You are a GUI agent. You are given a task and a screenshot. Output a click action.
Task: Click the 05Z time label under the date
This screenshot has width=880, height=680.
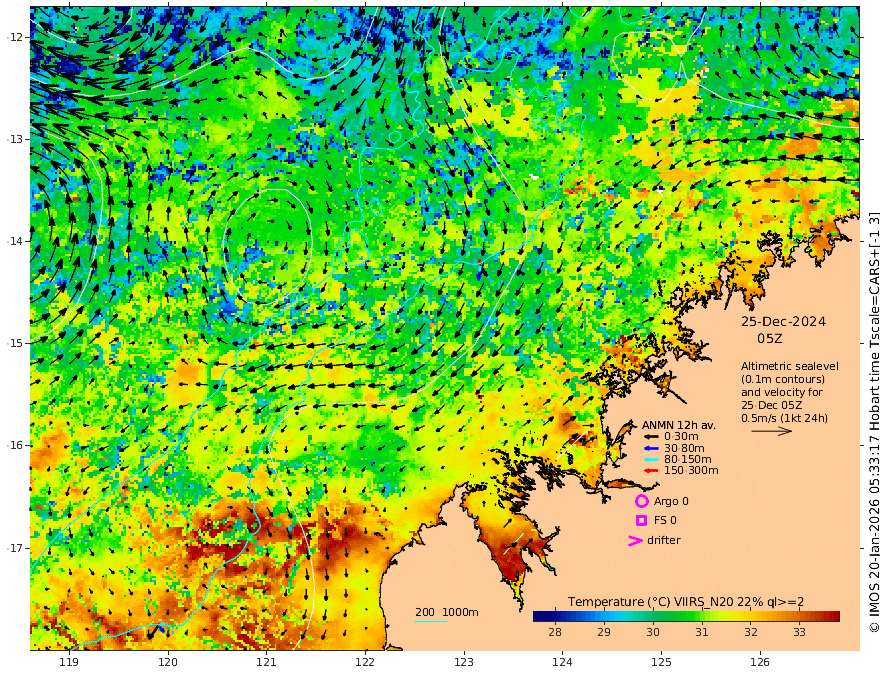[769, 338]
